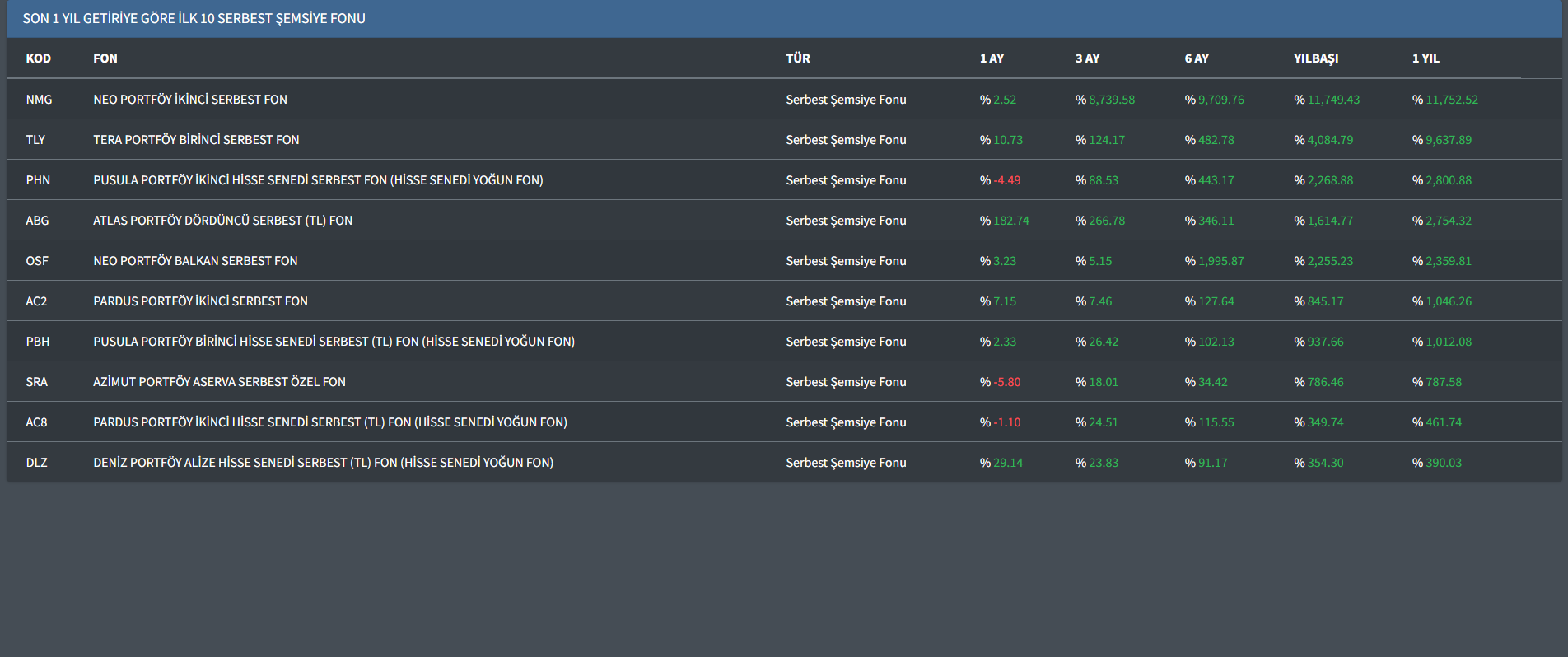Screen dimensions: 1568x657
Task: Open NEO PORTFÖY İKİNCİ SERBEST FON
Action: pyautogui.click(x=190, y=100)
